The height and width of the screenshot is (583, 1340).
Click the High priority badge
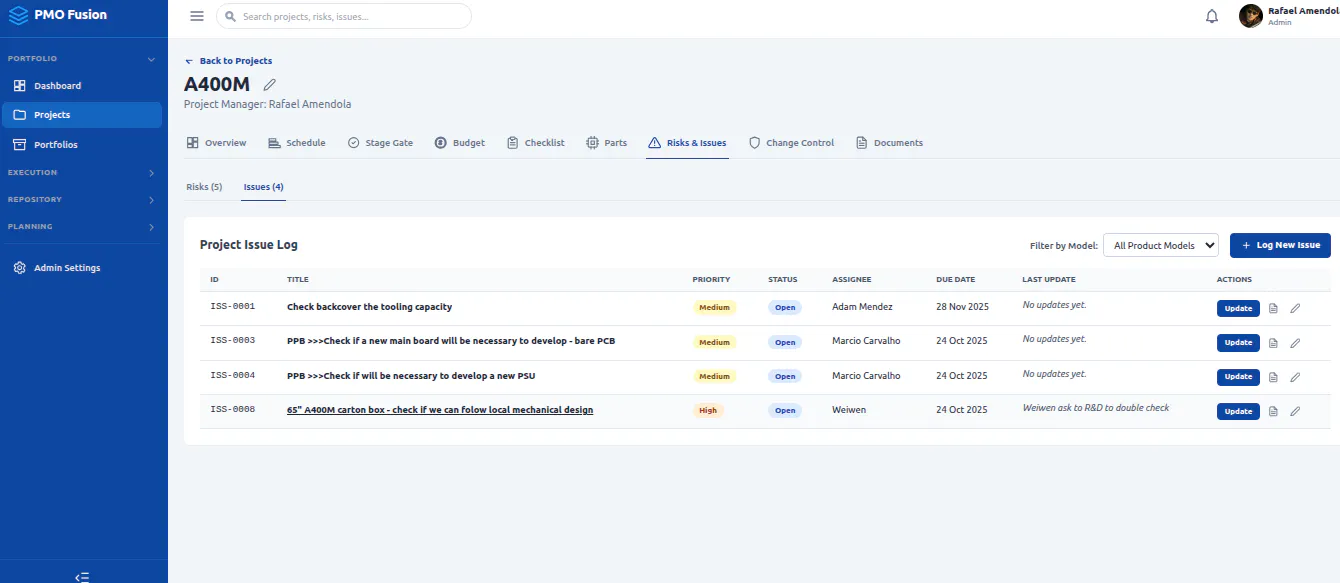coord(708,410)
